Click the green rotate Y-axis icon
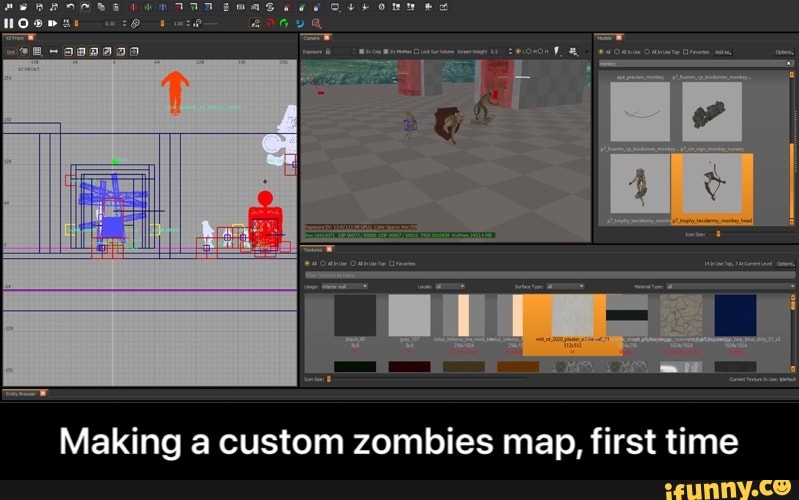The image size is (799, 500). pos(194,7)
